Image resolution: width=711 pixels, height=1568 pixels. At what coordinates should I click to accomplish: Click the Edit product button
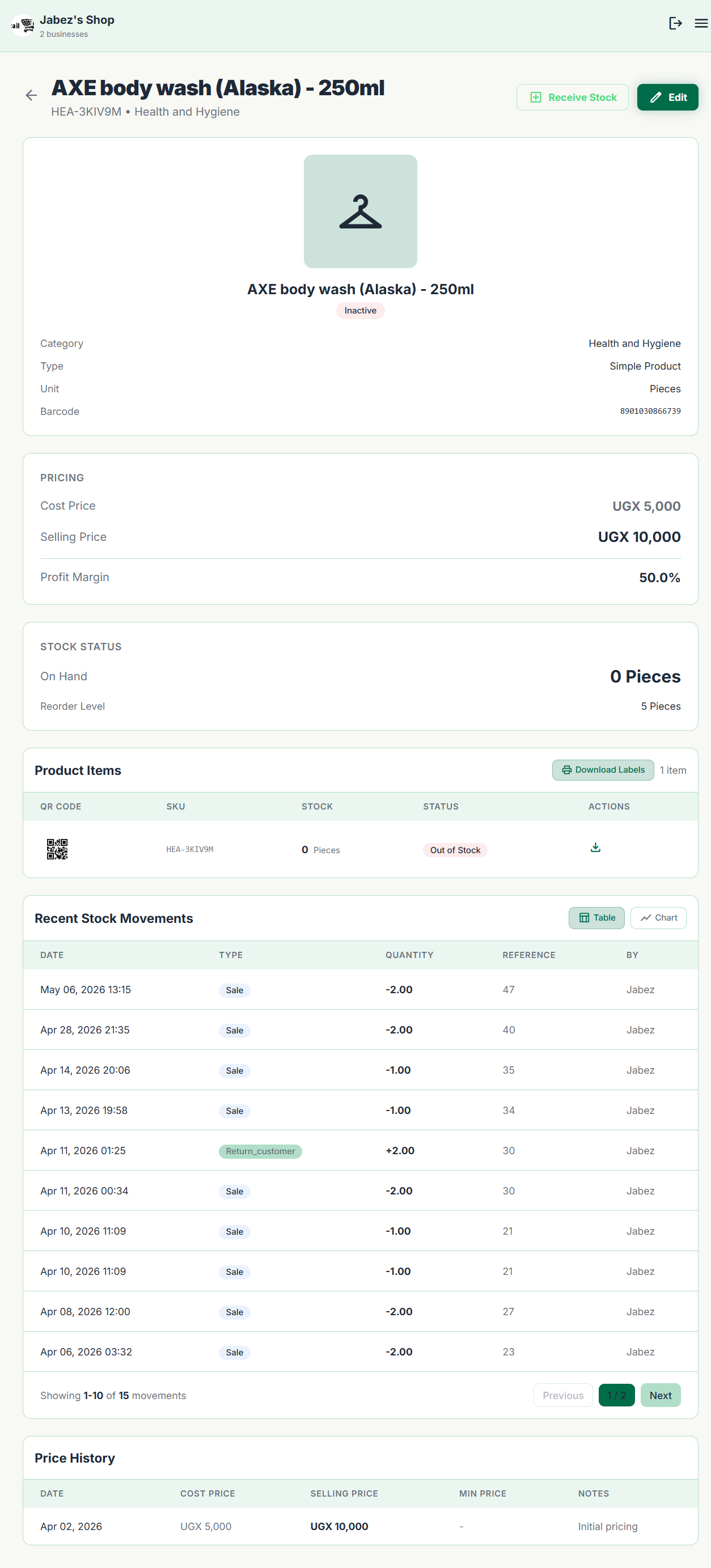(667, 98)
